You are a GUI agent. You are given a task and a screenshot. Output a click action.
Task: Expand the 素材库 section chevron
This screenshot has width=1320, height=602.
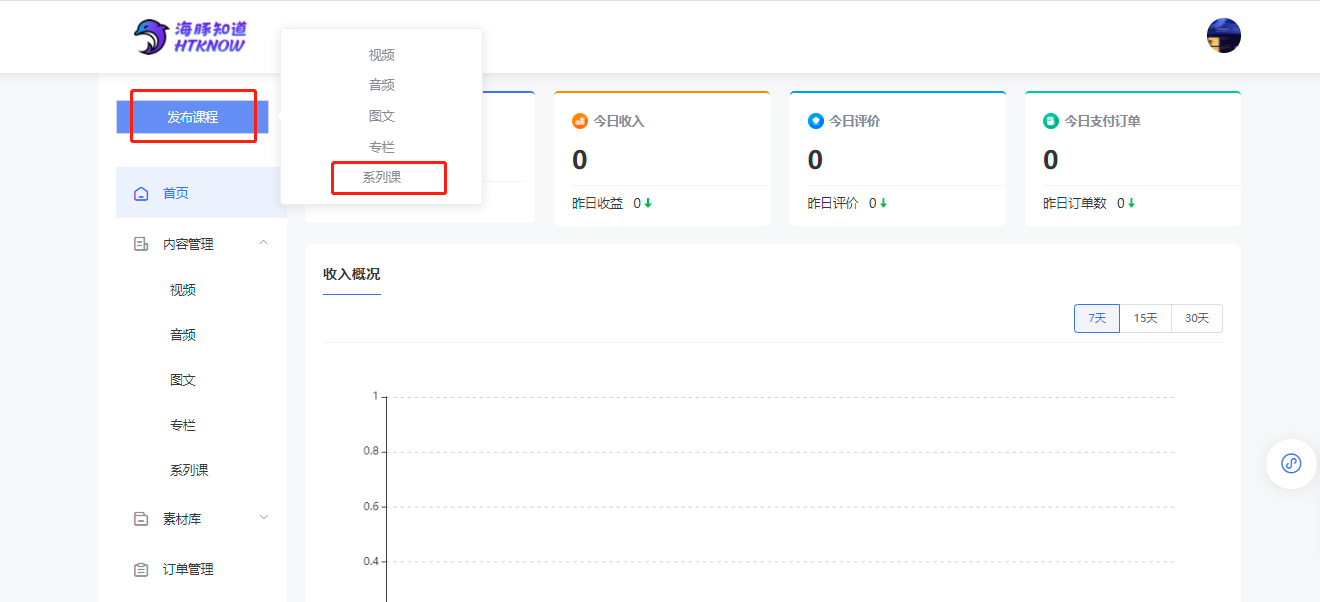(x=264, y=517)
